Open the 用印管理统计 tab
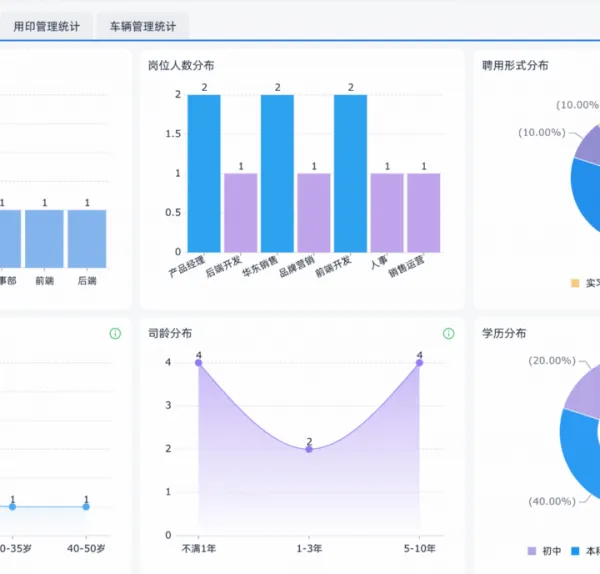This screenshot has height=574, width=600. pyautogui.click(x=46, y=26)
